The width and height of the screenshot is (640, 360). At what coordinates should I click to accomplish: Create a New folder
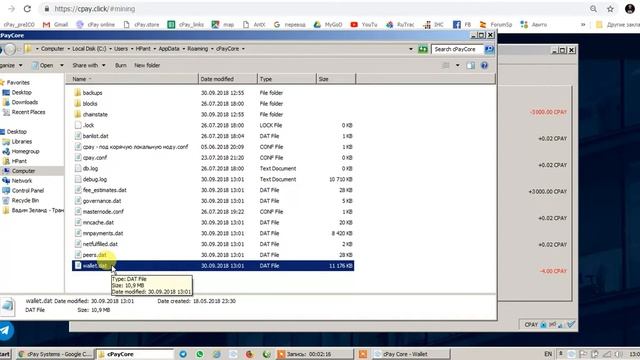coord(147,65)
